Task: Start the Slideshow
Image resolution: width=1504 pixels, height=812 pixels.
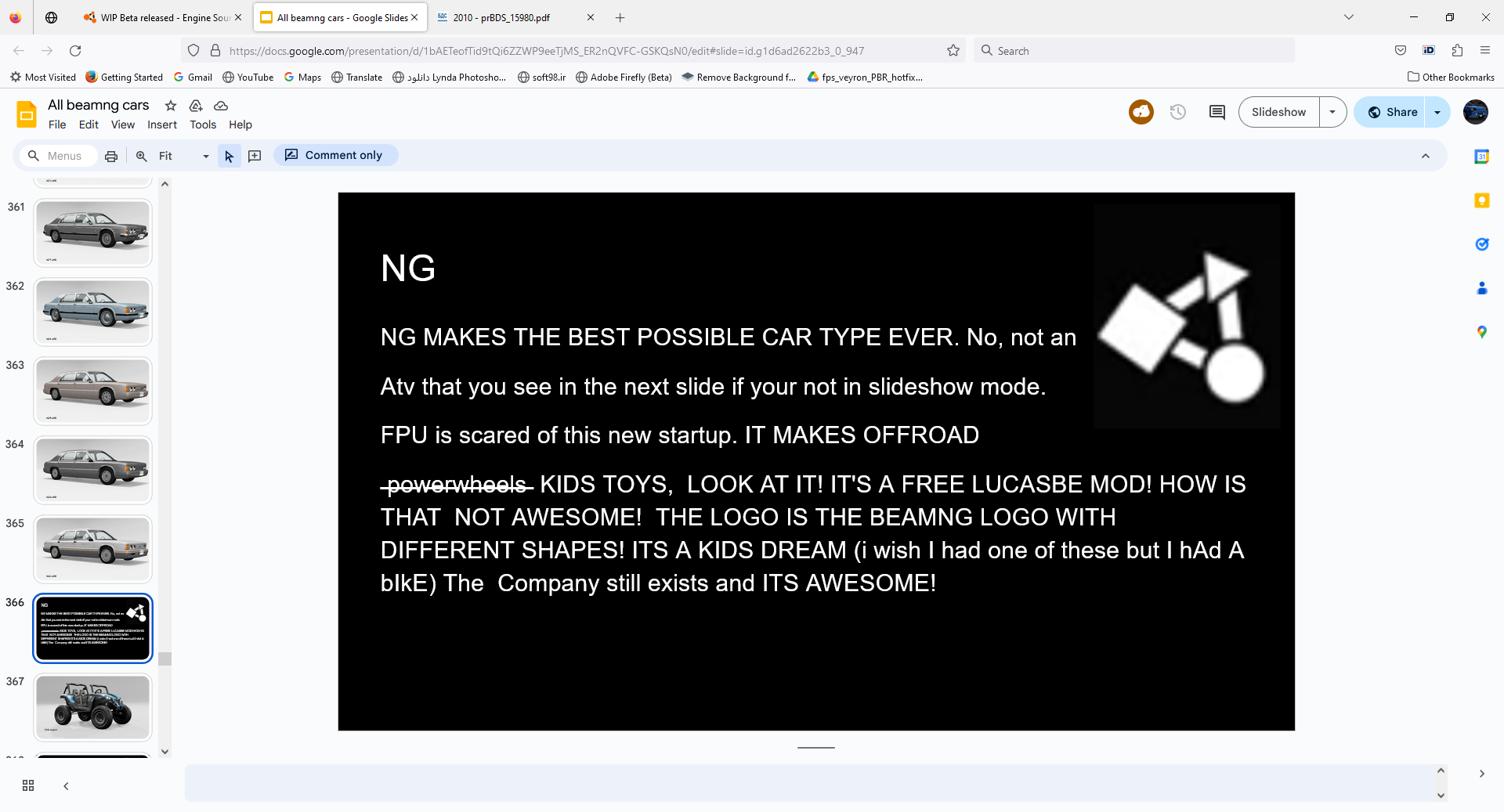Action: pyautogui.click(x=1278, y=112)
